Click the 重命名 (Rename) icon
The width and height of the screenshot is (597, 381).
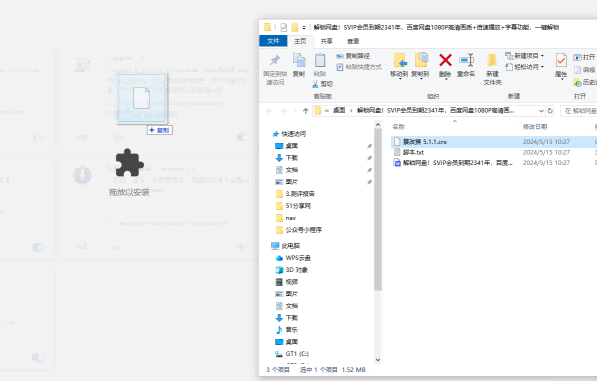coord(466,60)
